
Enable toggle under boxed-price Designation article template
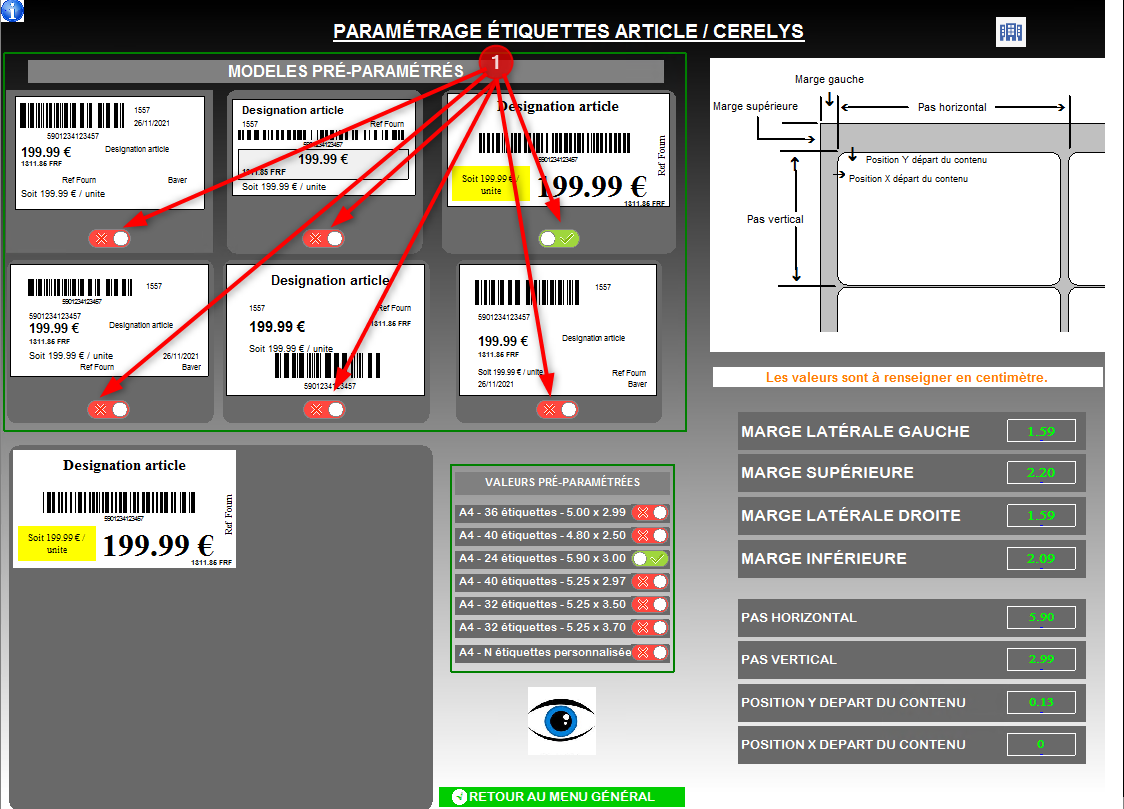(323, 238)
